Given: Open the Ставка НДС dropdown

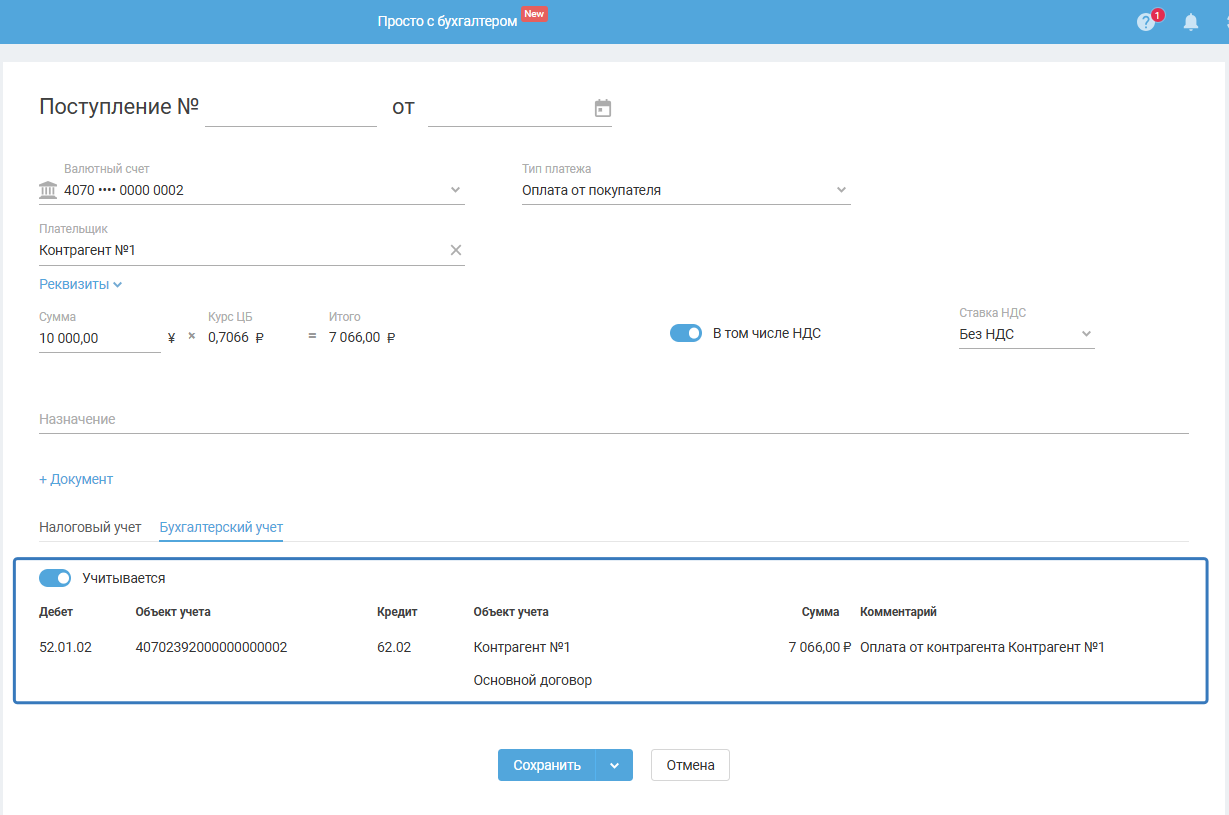Looking at the screenshot, I should (x=1086, y=334).
